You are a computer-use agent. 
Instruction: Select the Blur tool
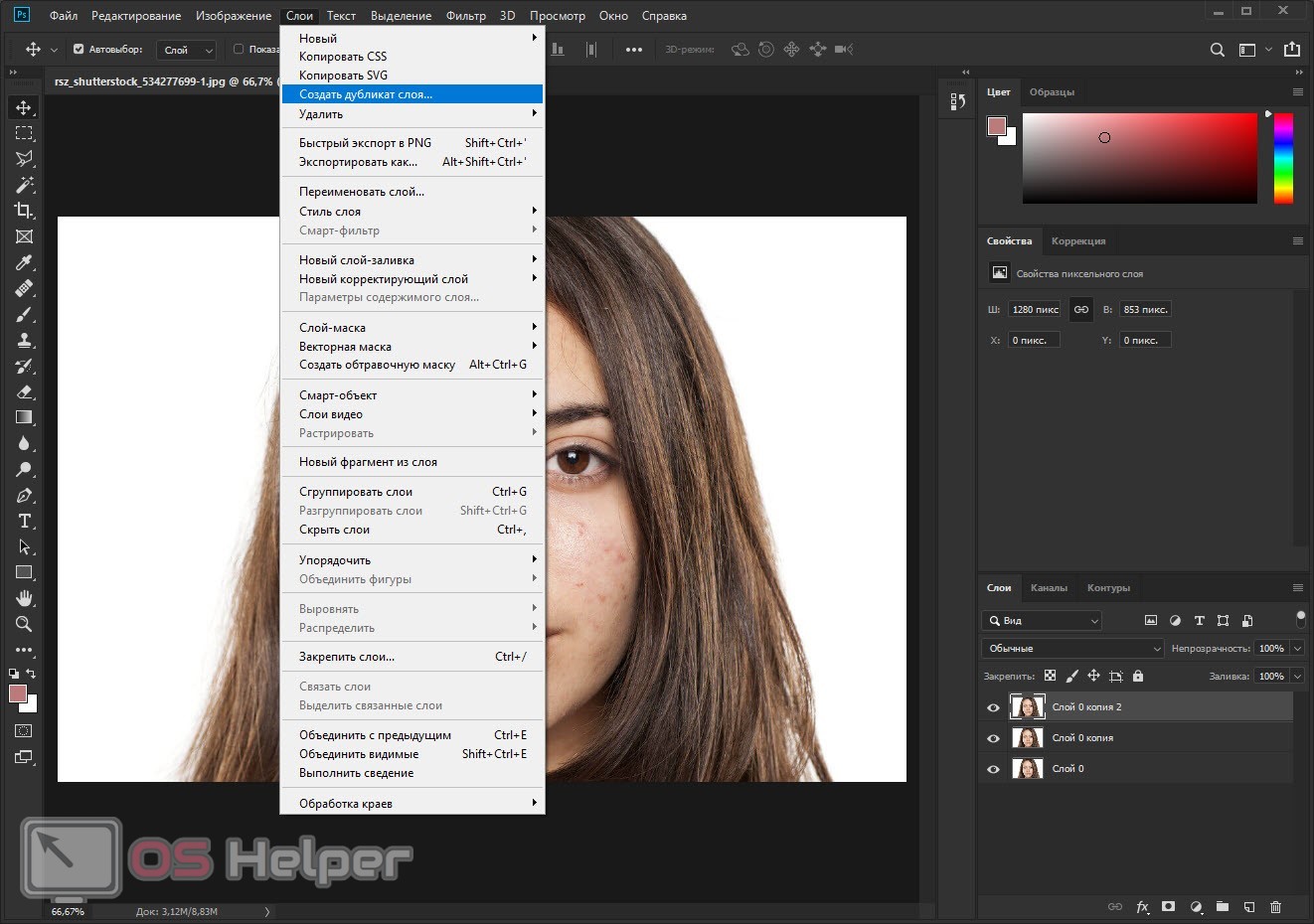click(x=24, y=443)
